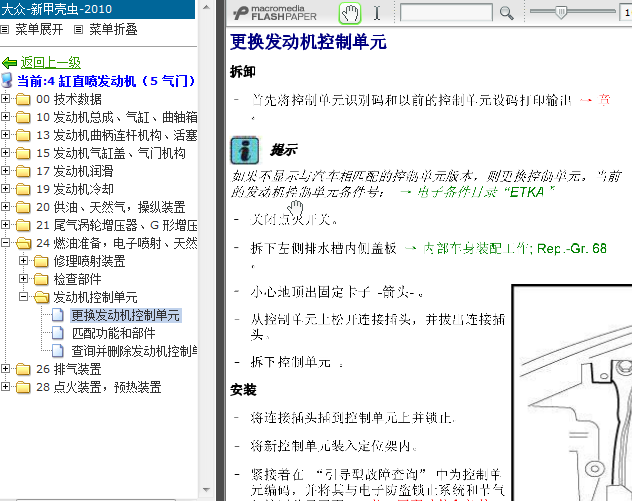The image size is (632, 501).
Task: Click the folder icon for 检查部件
Action: click(x=41, y=279)
